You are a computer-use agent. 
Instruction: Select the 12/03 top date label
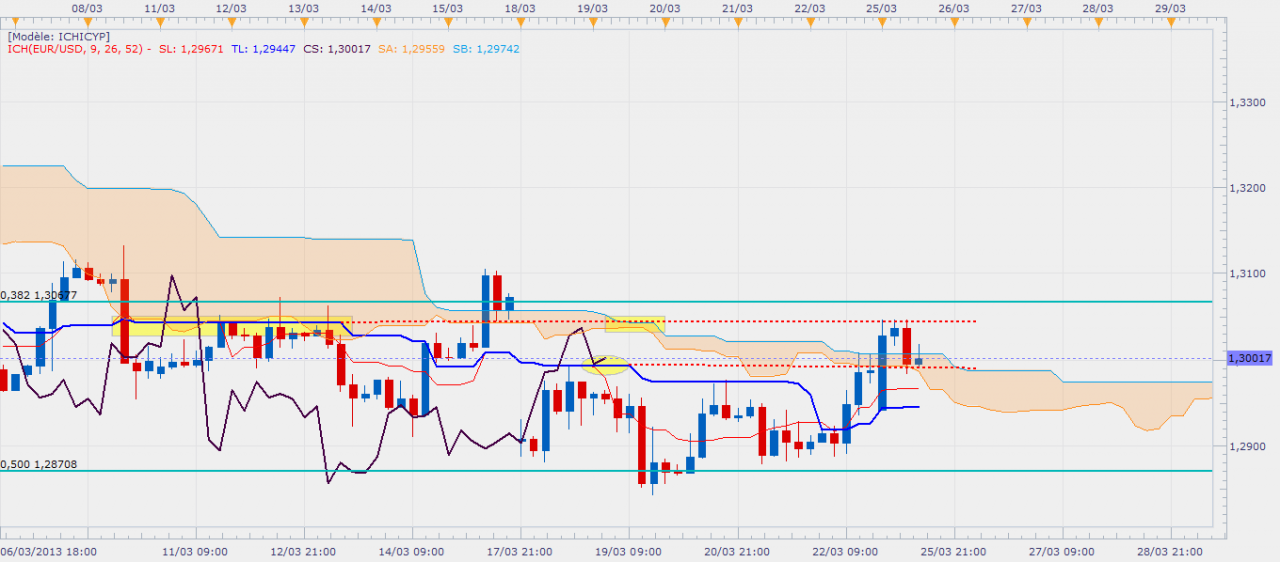pos(232,7)
